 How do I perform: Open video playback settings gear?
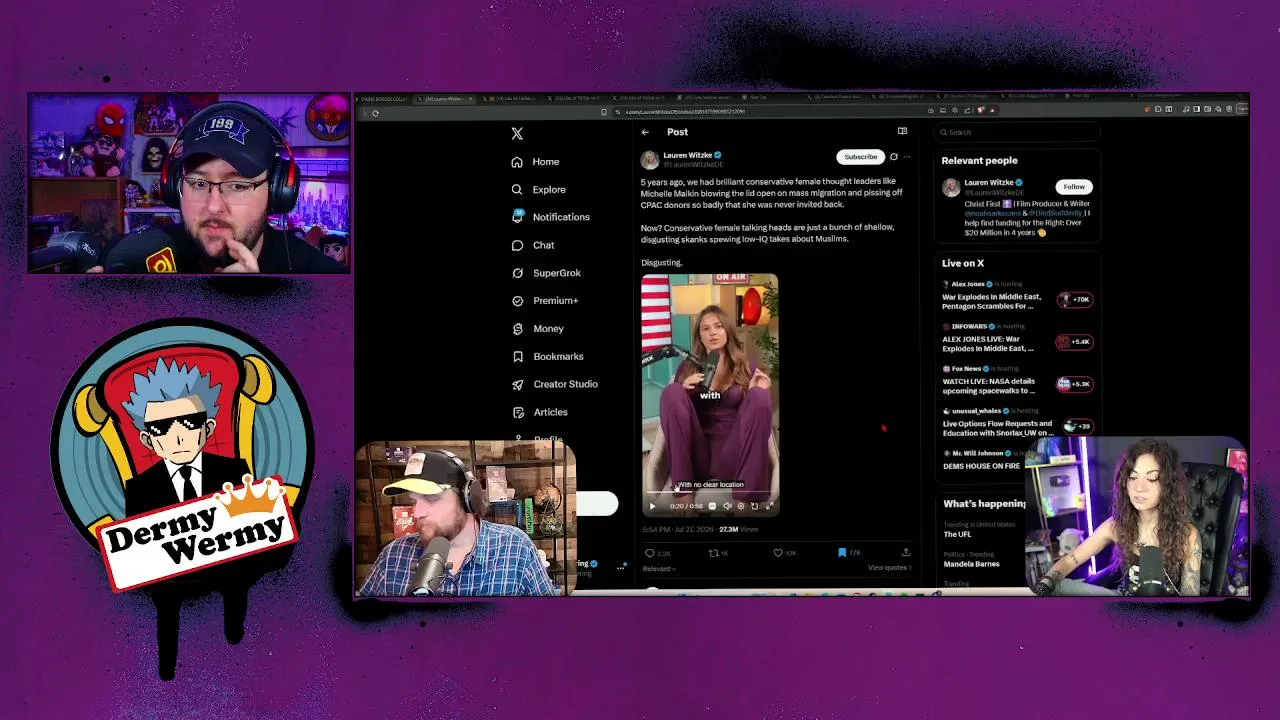(x=741, y=506)
